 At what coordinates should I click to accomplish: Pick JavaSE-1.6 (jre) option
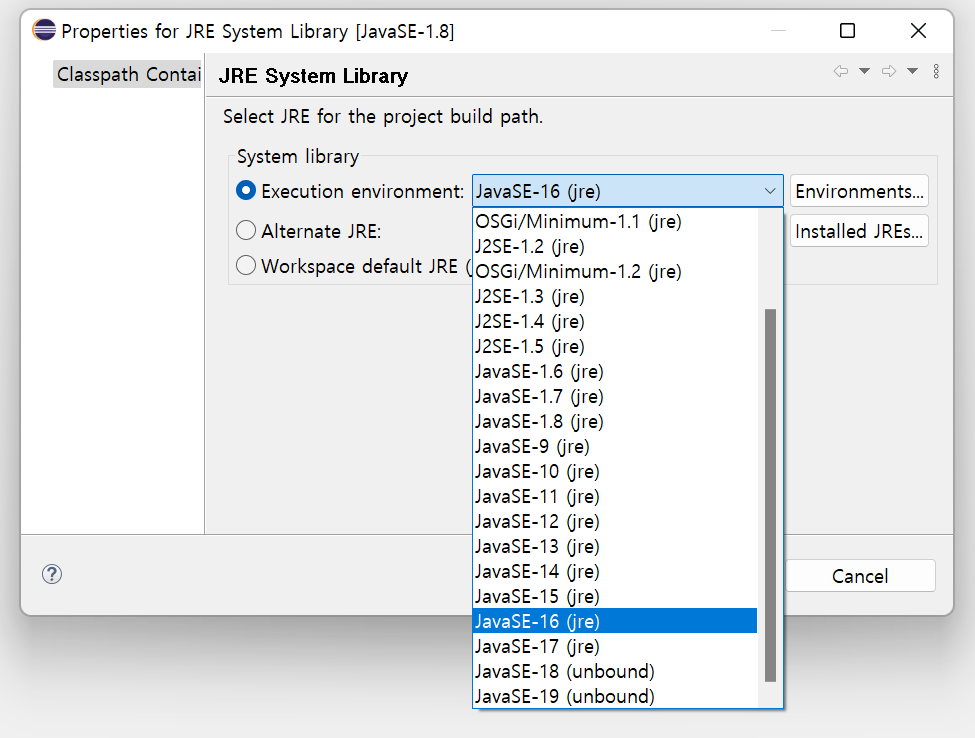(615, 372)
